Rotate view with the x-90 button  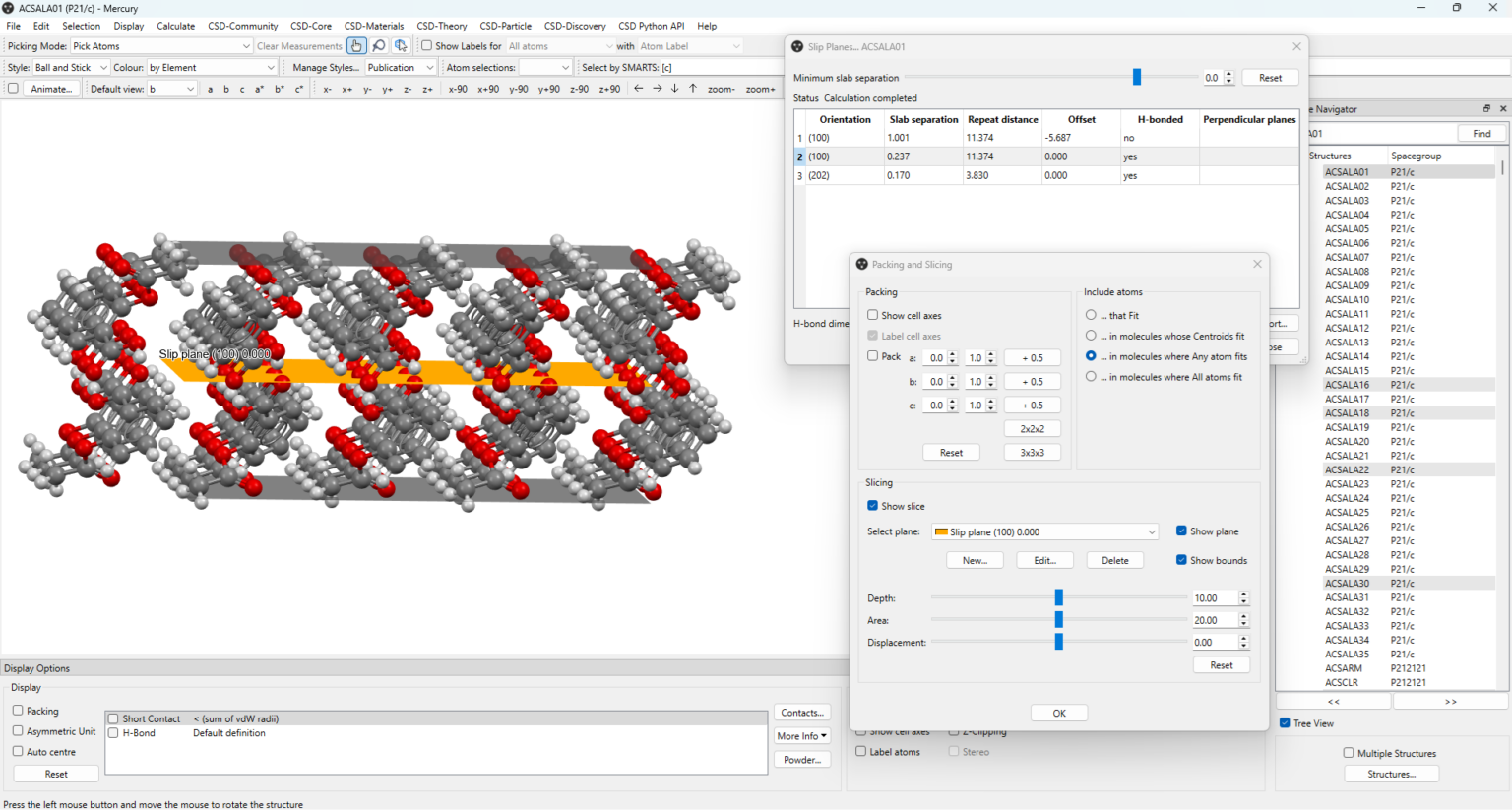coord(457,89)
